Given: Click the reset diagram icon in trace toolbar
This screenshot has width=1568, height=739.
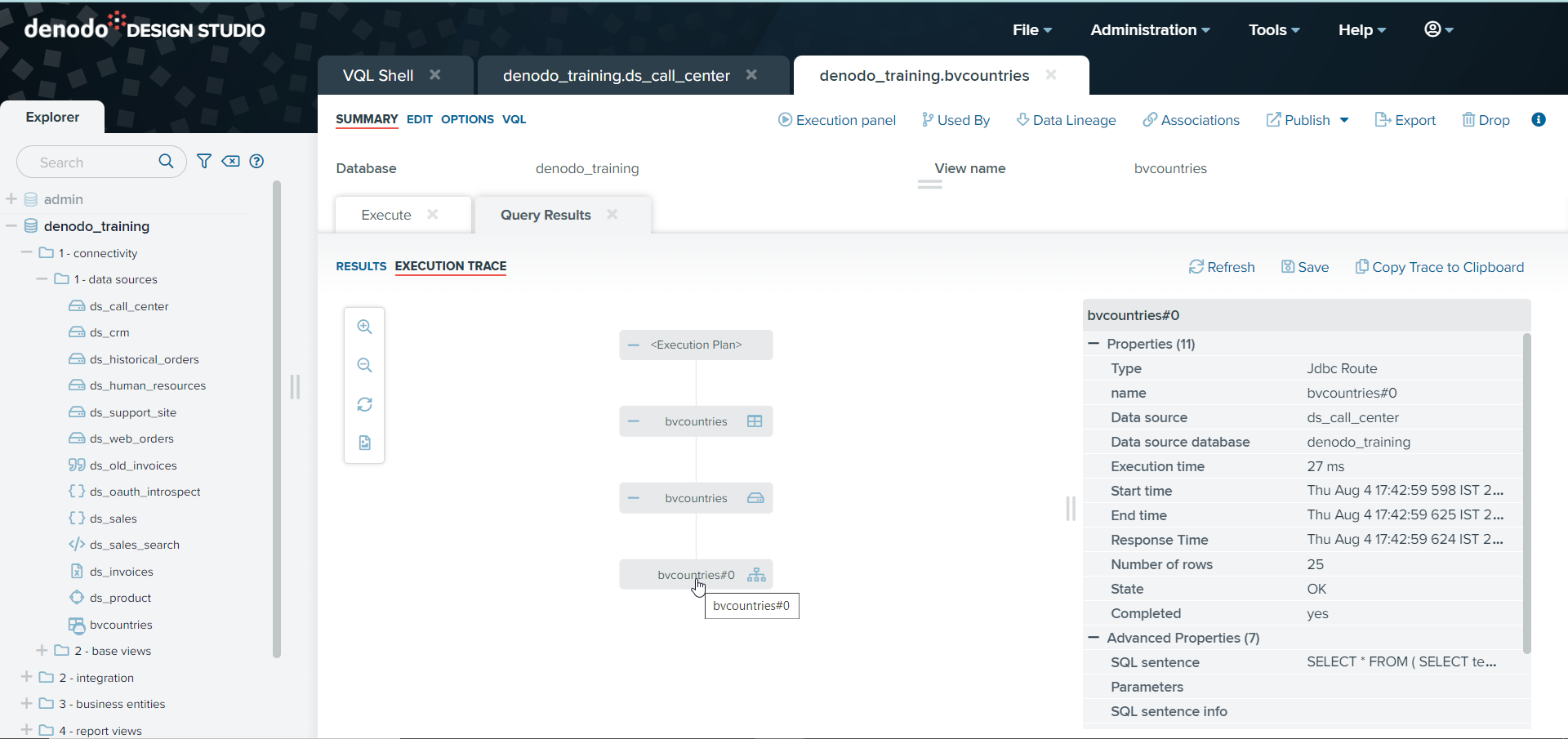Looking at the screenshot, I should coord(364,404).
